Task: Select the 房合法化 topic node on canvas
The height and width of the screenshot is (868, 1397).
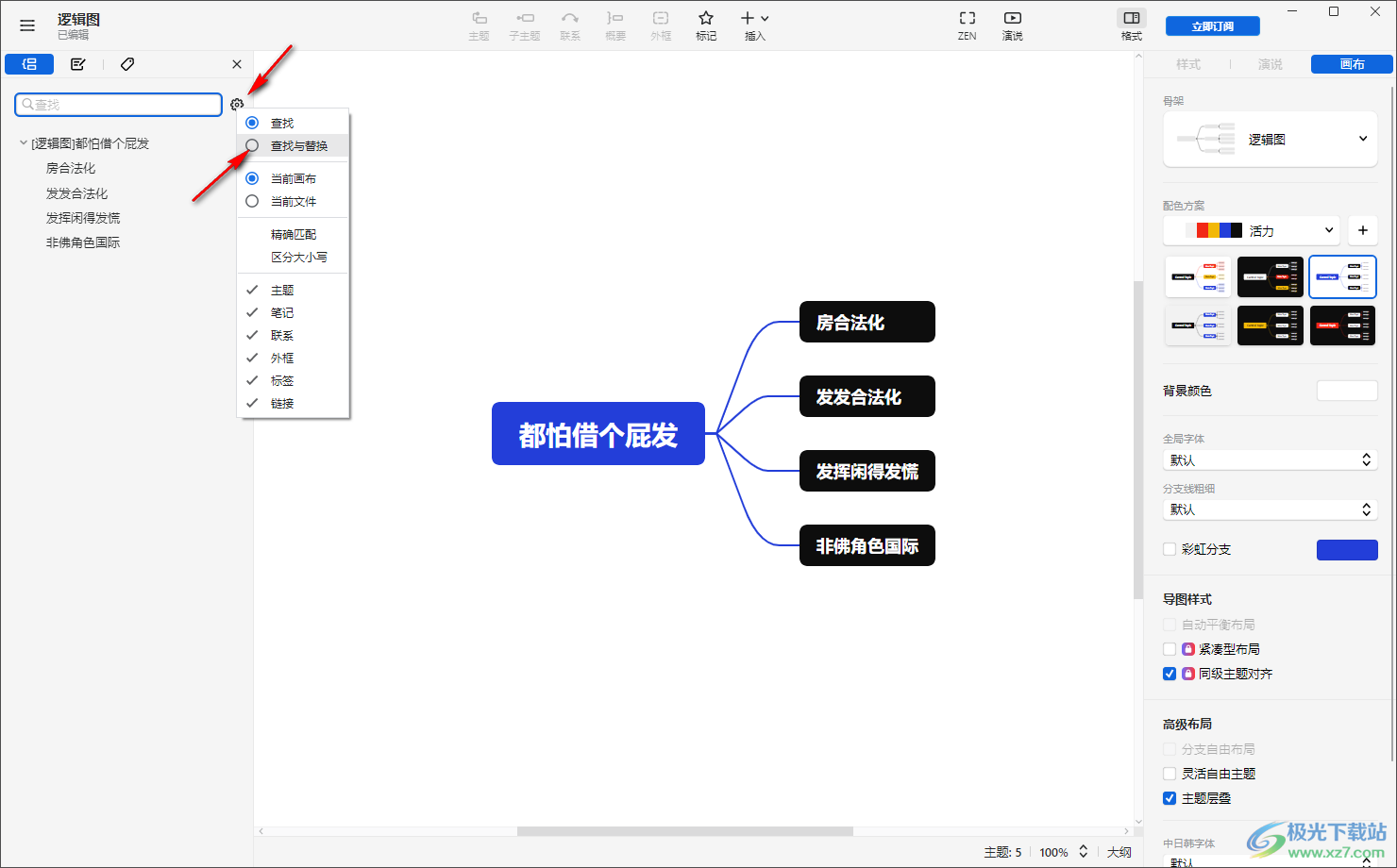Action: pos(867,322)
